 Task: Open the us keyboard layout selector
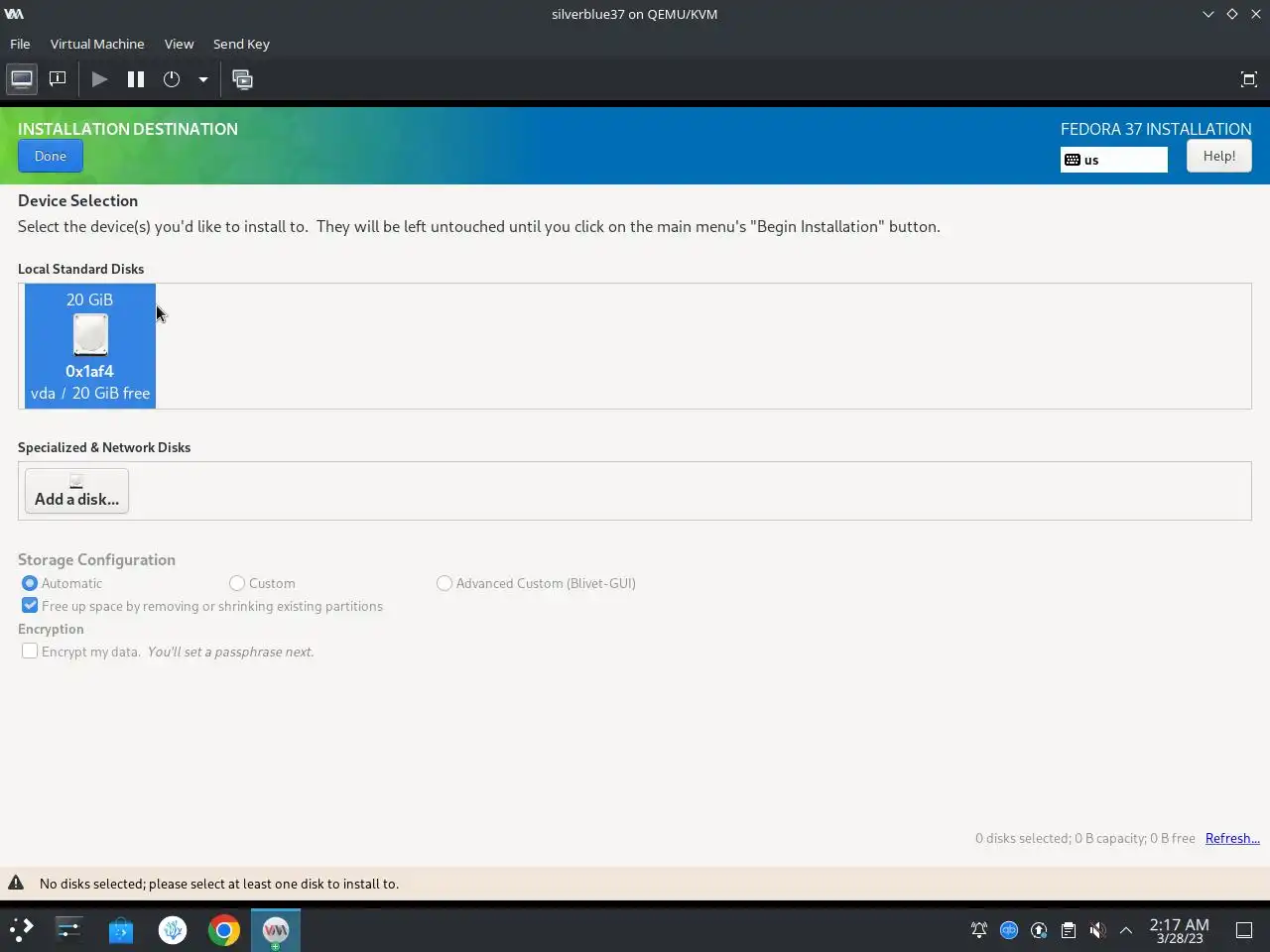click(1113, 160)
